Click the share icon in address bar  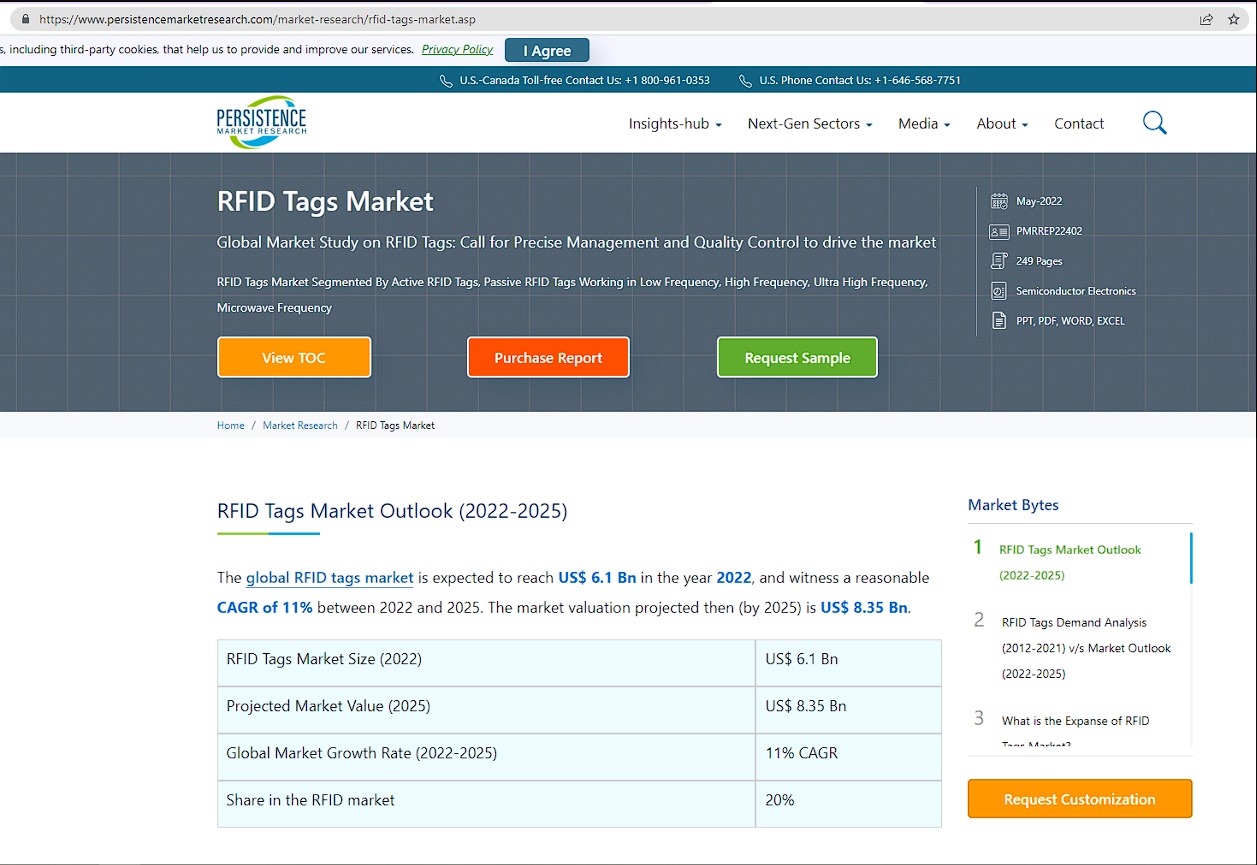pyautogui.click(x=1206, y=18)
